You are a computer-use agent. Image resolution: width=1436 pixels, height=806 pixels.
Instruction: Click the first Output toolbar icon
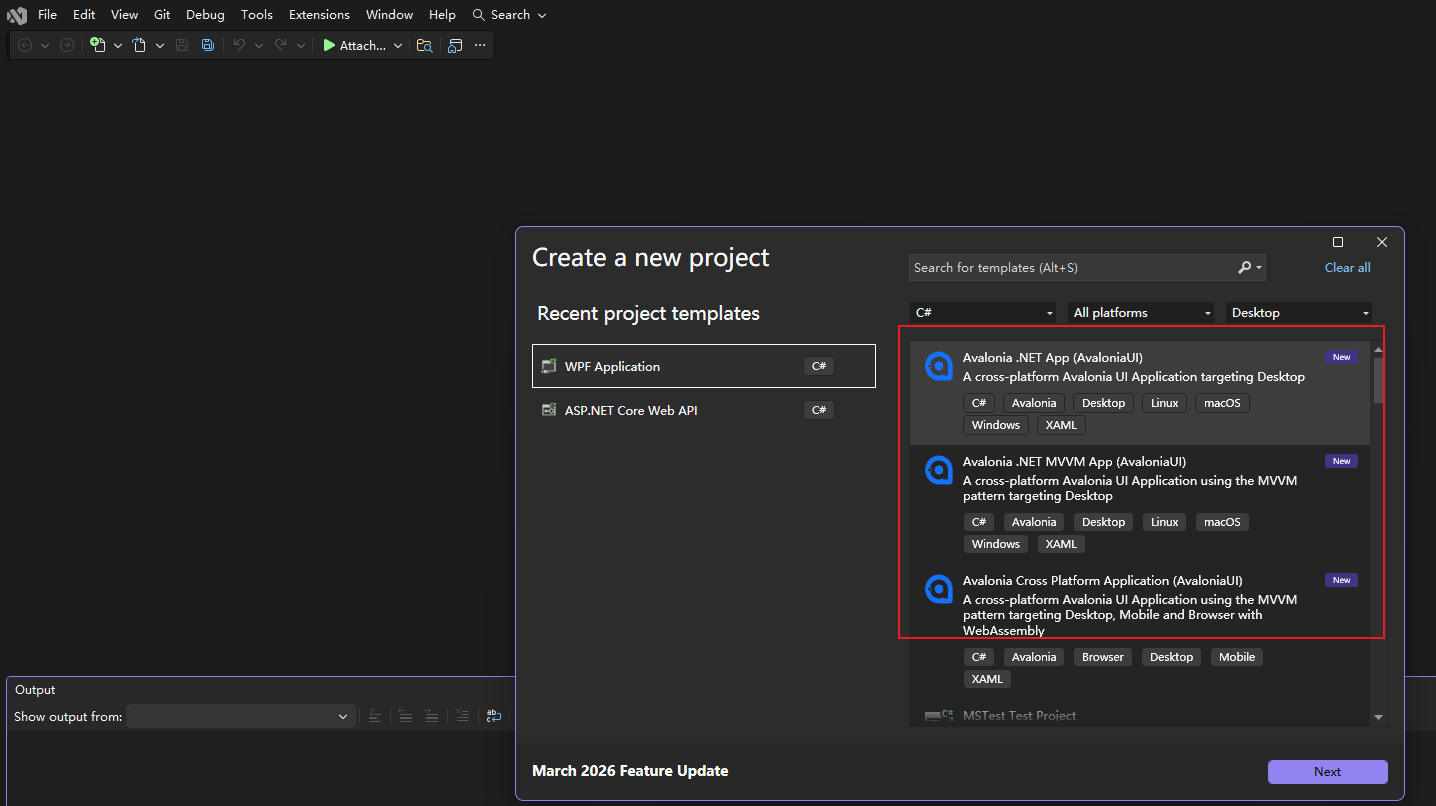point(374,716)
